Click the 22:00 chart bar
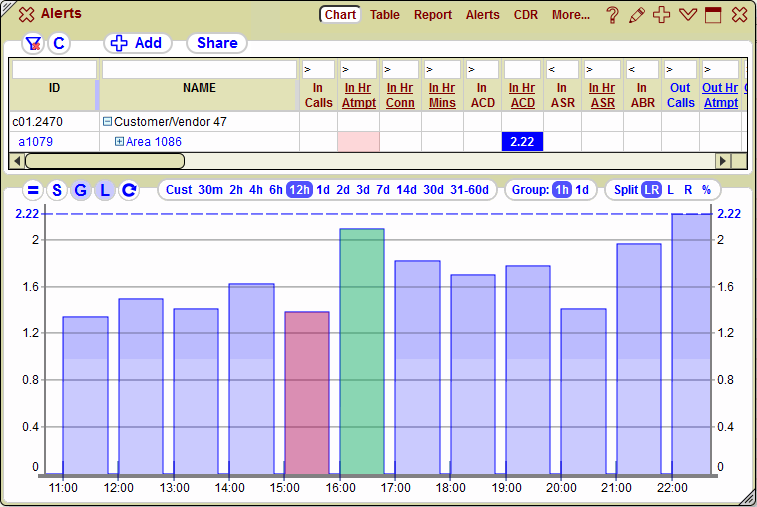The width and height of the screenshot is (757, 507). (691, 344)
